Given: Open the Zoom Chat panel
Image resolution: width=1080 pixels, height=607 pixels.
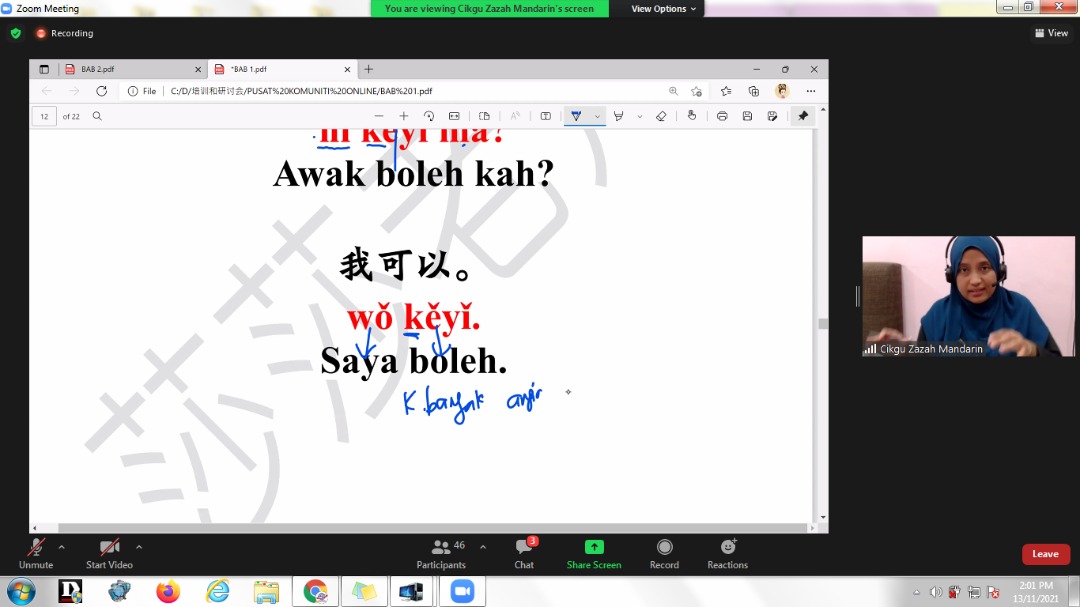Looking at the screenshot, I should [x=524, y=553].
